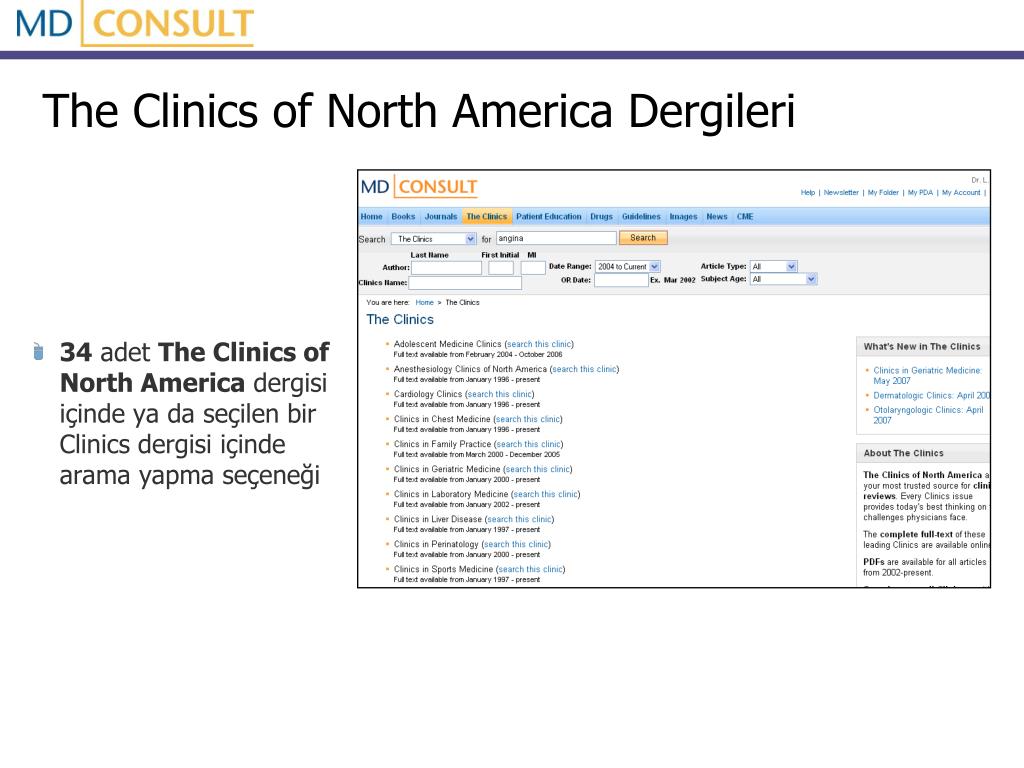This screenshot has width=1024, height=768.
Task: Open the Patient Education tab
Action: [549, 217]
